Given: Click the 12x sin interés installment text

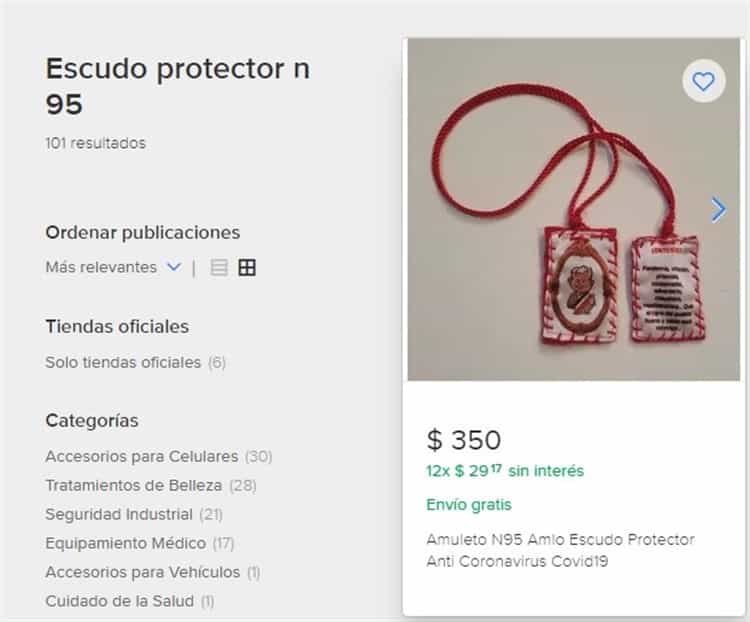Looking at the screenshot, I should pos(505,471).
